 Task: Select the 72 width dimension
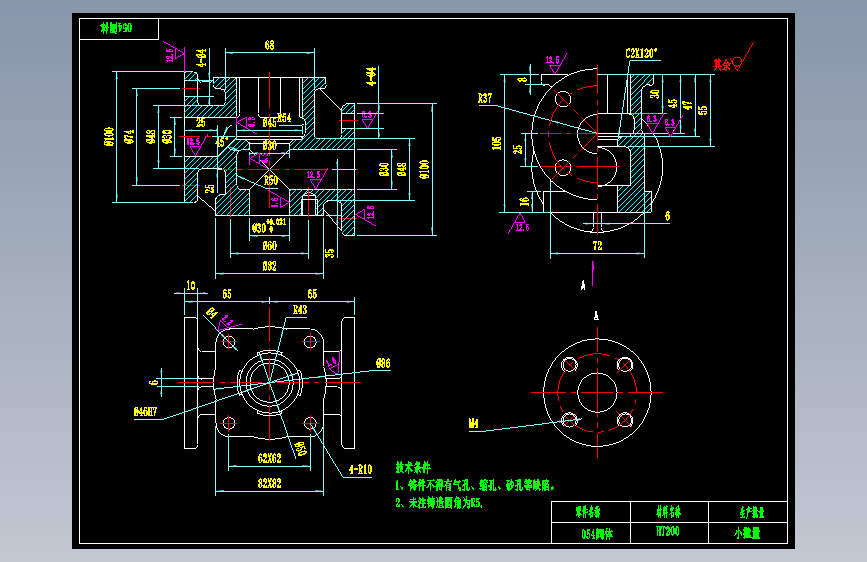[x=597, y=246]
